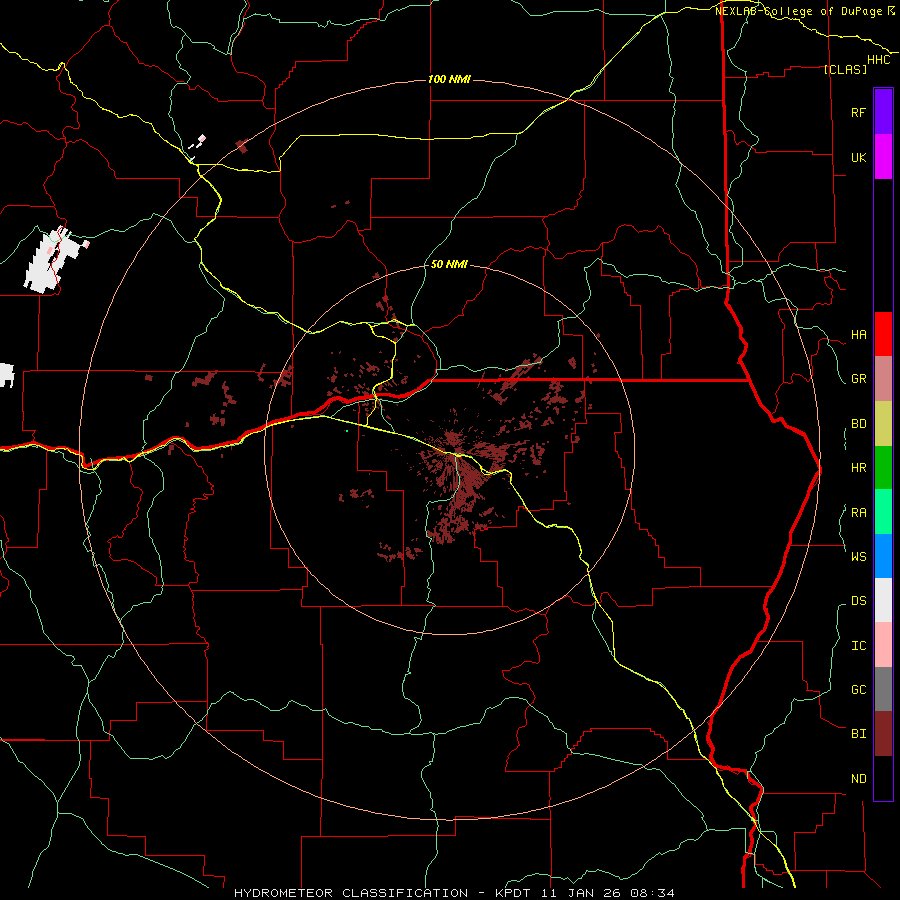Click the '08:34' timestamp text

point(652,893)
